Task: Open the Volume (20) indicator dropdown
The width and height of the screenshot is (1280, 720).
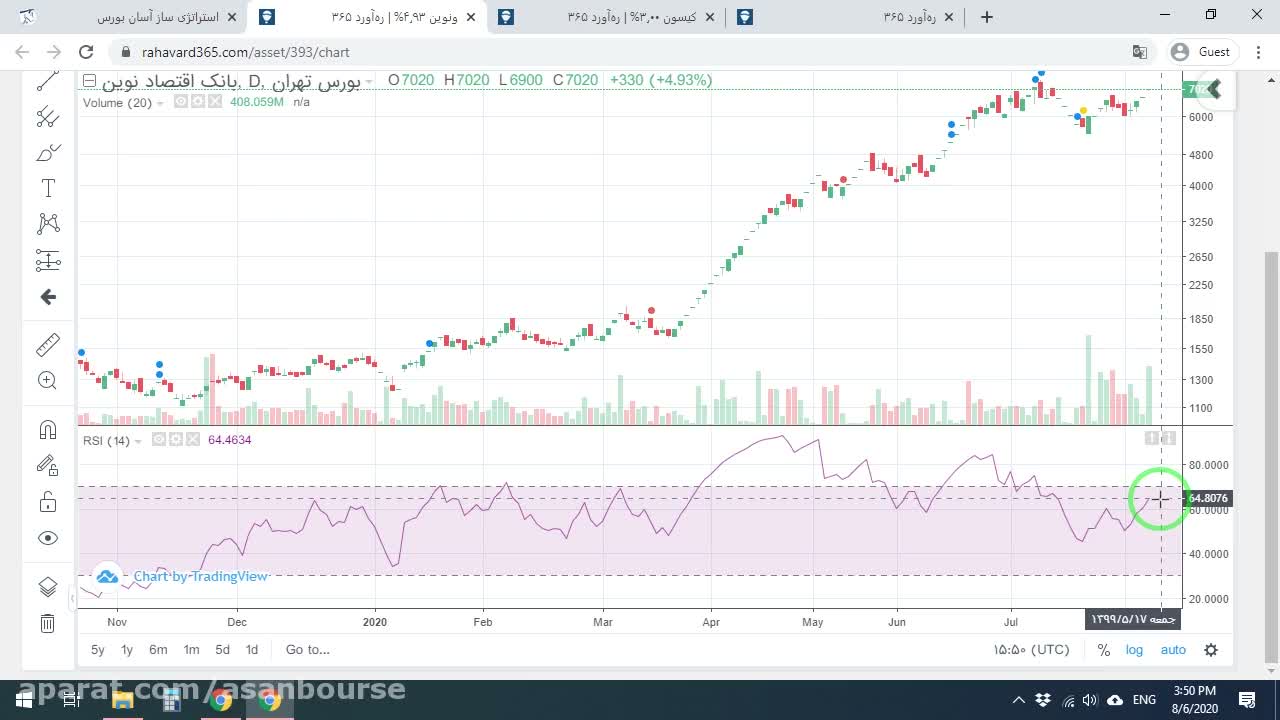Action: (x=160, y=103)
